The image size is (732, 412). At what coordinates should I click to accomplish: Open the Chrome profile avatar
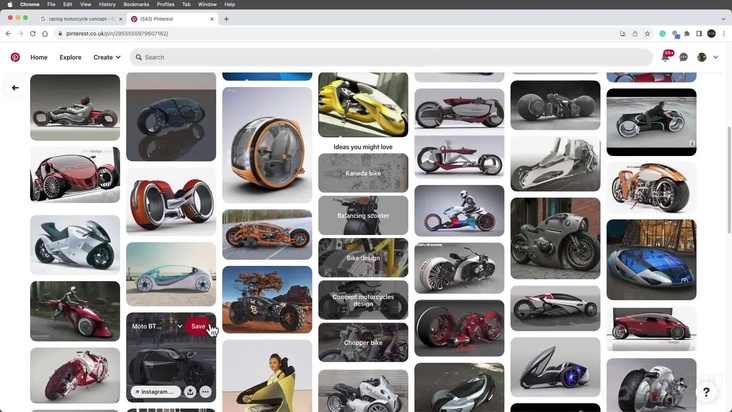click(x=711, y=34)
